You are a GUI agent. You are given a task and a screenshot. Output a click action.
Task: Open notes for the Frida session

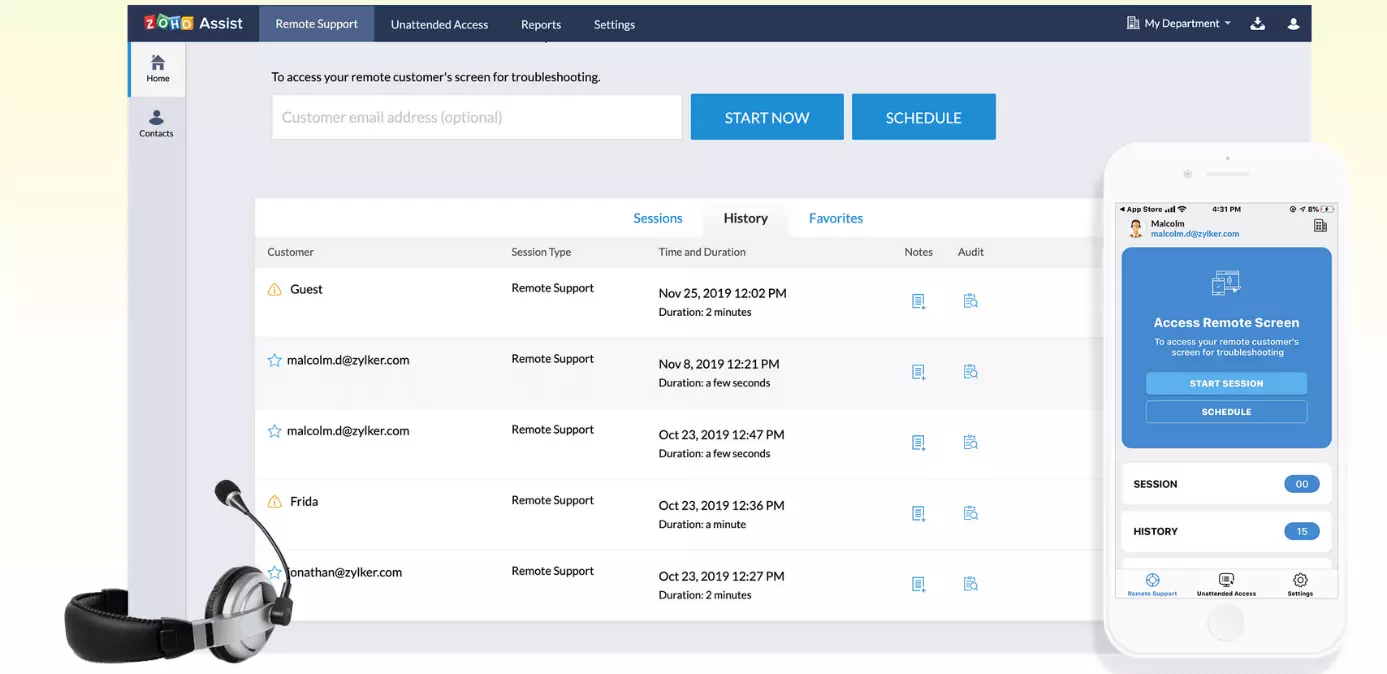click(x=918, y=513)
